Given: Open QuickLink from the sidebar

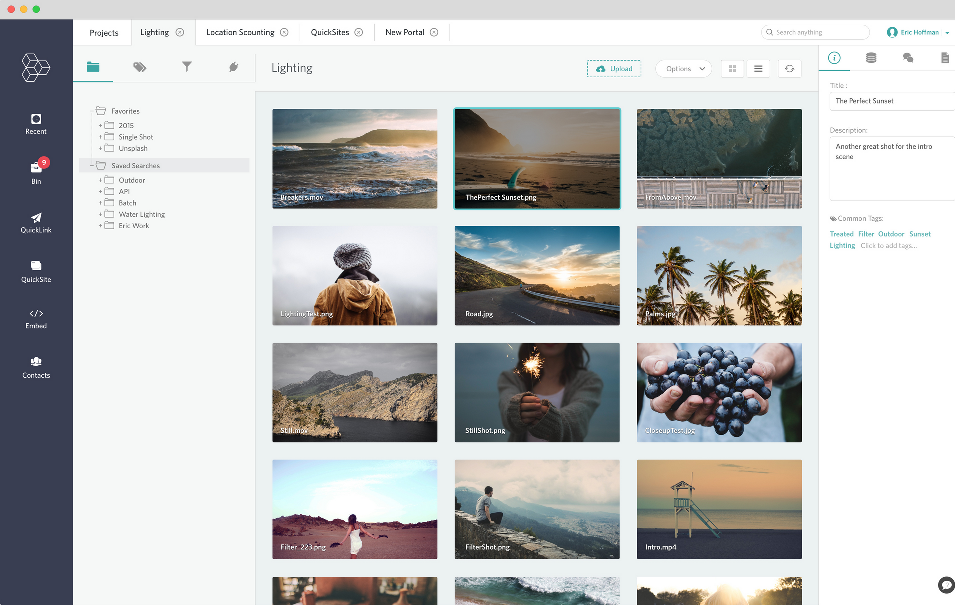Looking at the screenshot, I should [x=36, y=223].
